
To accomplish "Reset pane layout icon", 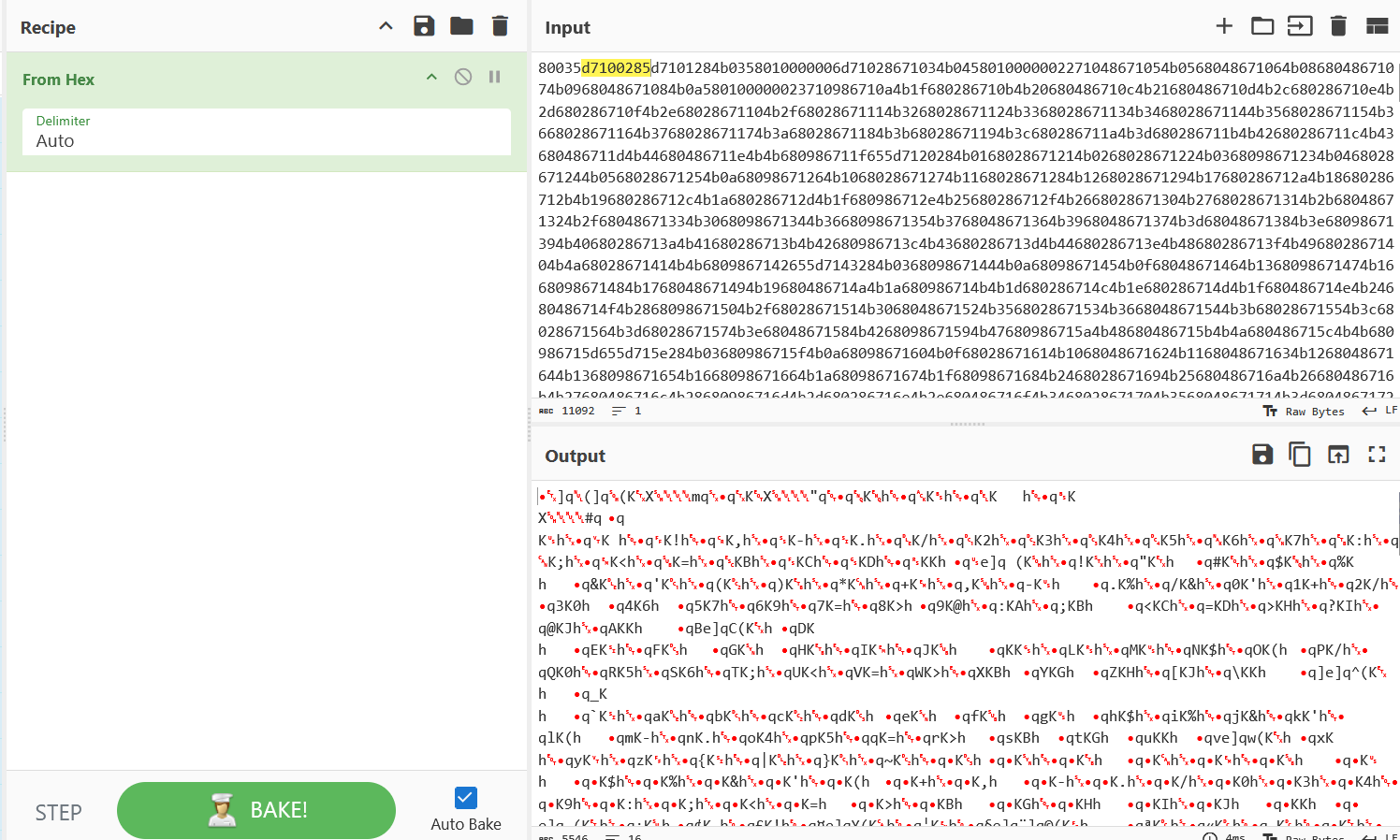I will coord(1377,26).
